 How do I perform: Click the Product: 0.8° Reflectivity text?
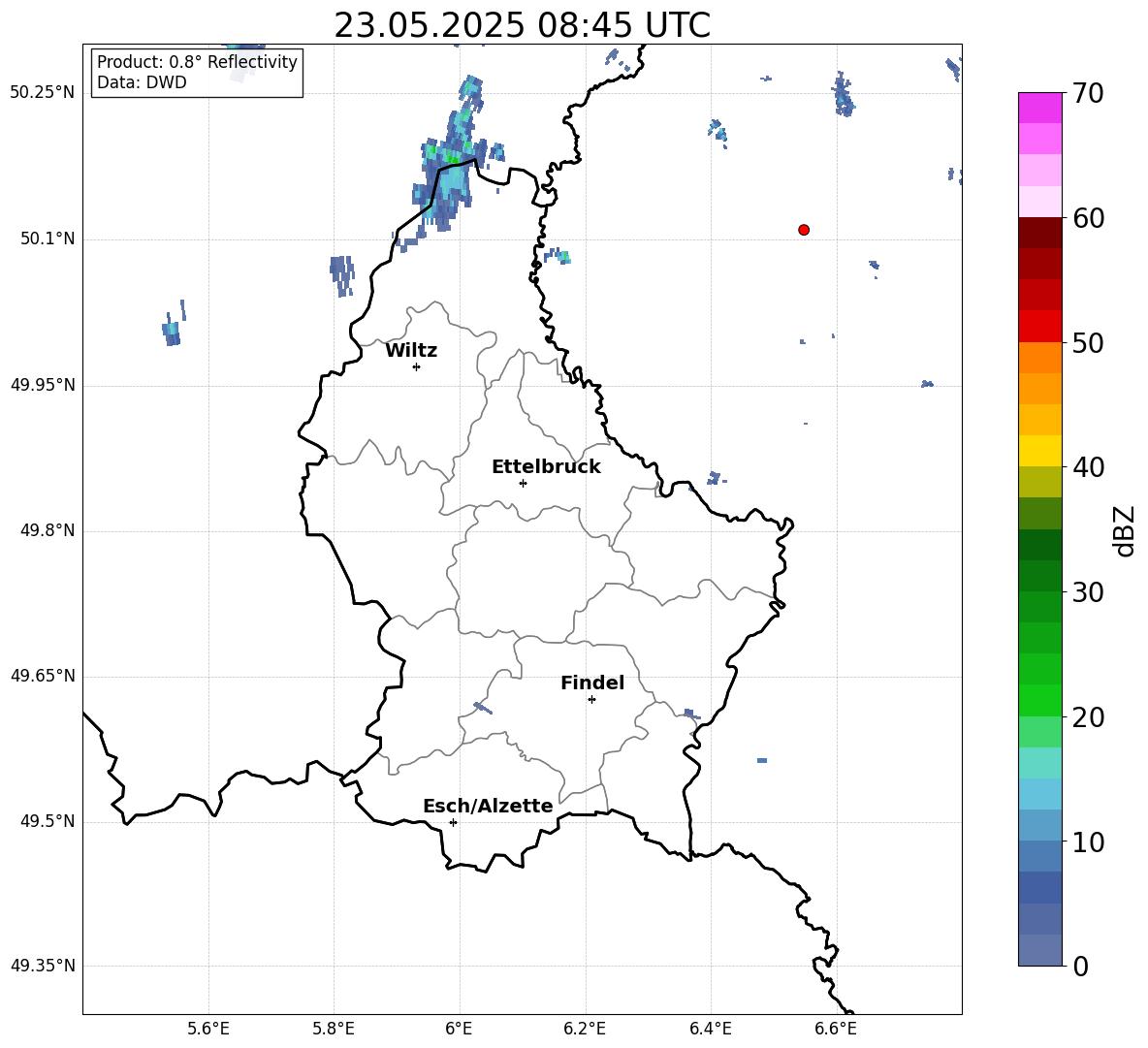tap(197, 62)
